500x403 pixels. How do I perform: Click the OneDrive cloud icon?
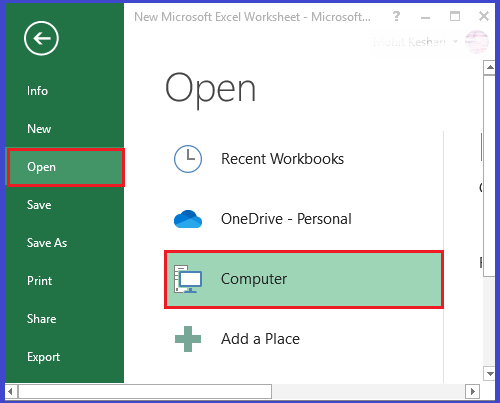pos(188,219)
